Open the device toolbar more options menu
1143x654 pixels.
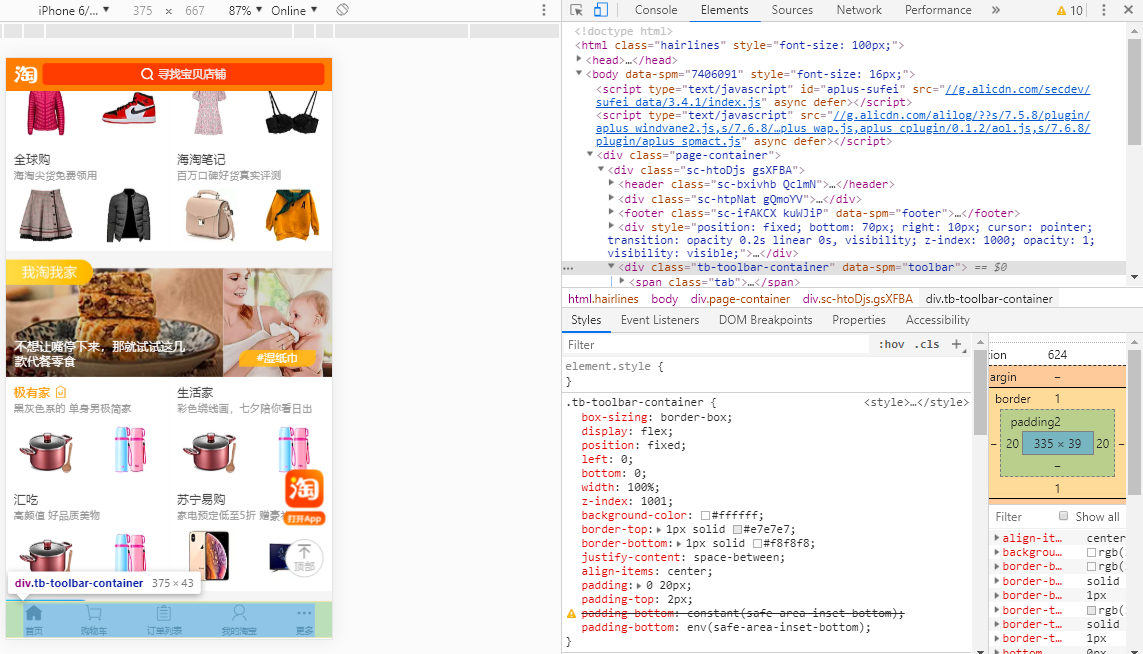(544, 10)
